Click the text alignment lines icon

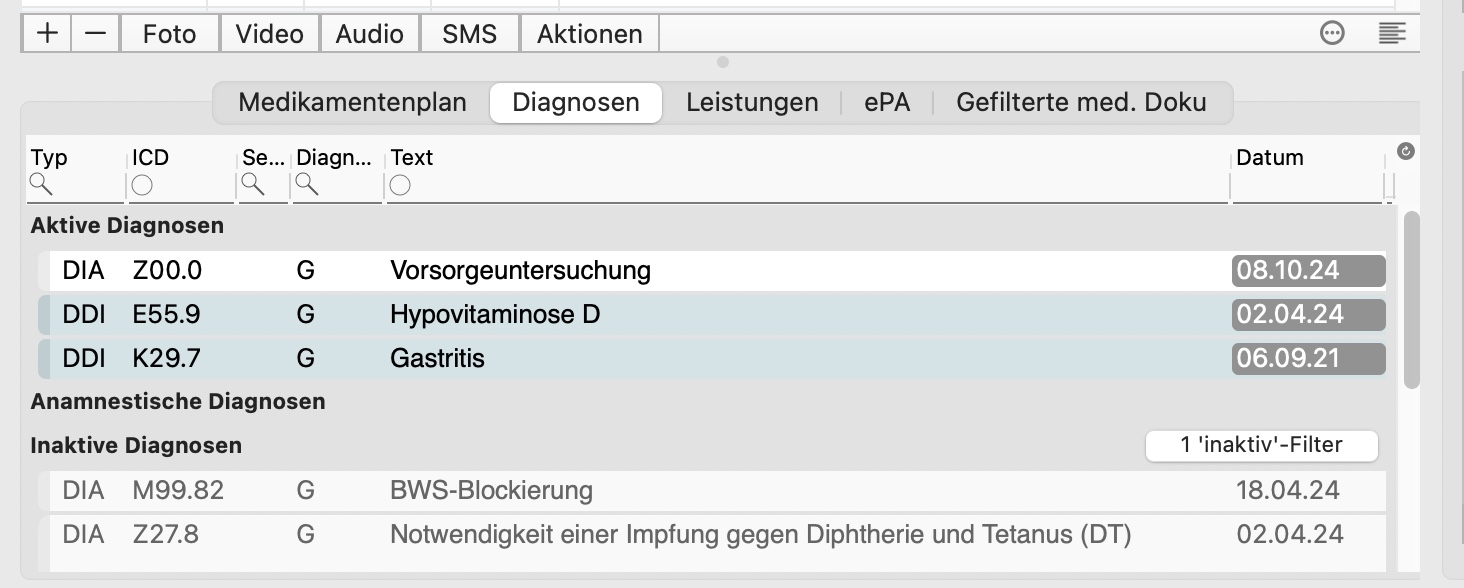coord(1392,33)
